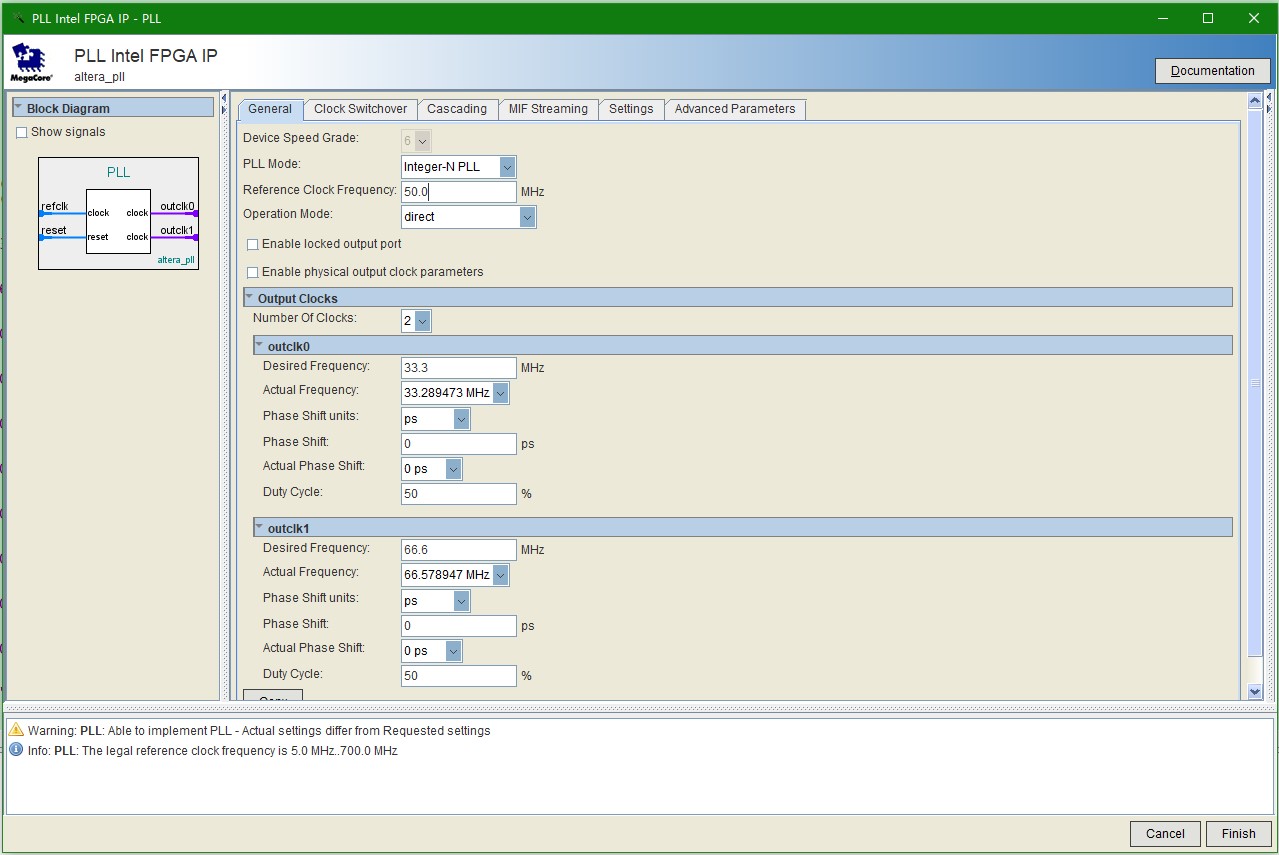Switch to MIF Streaming tab

(x=548, y=109)
